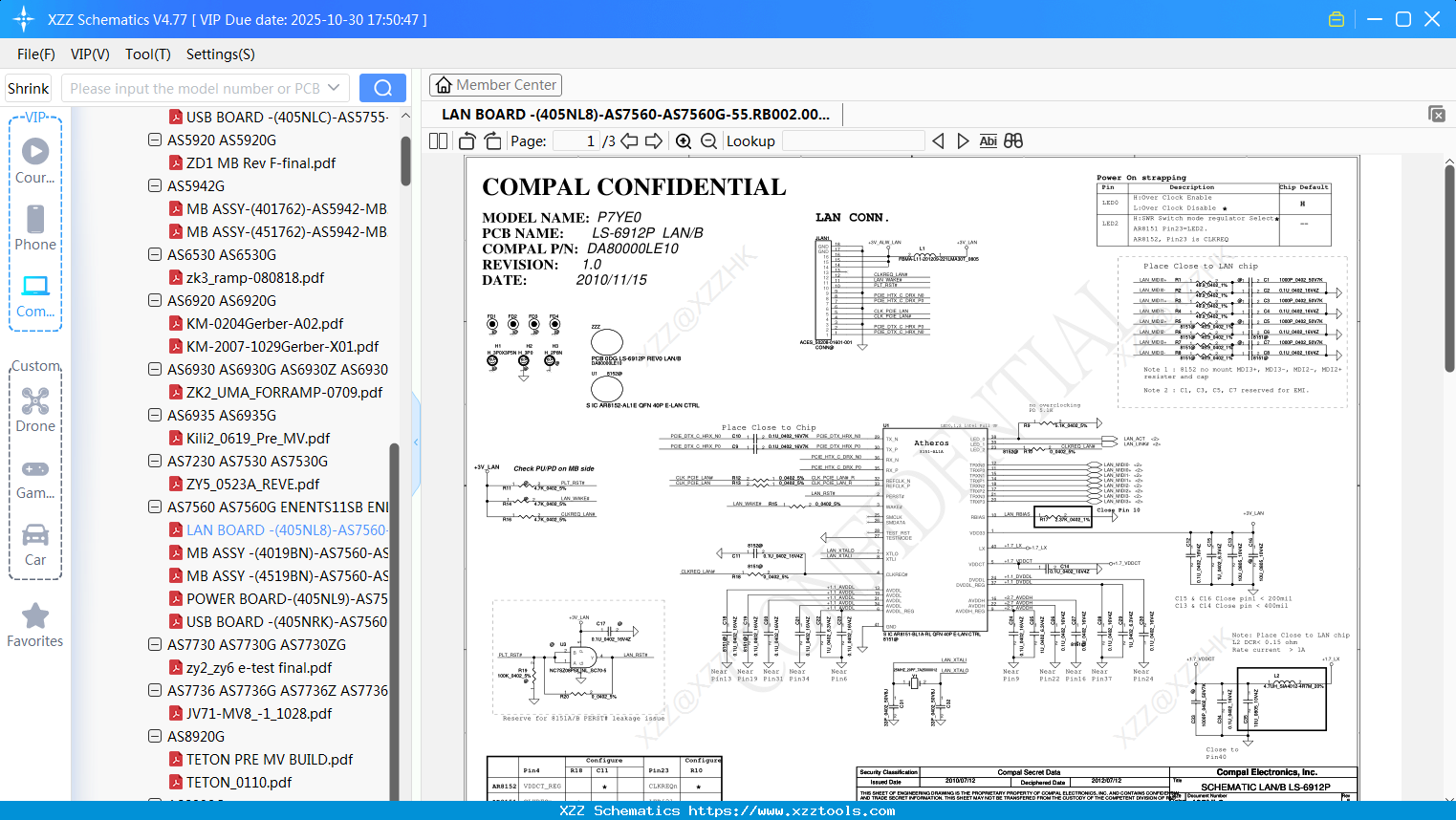Click the blue search magnifier button

(x=382, y=88)
